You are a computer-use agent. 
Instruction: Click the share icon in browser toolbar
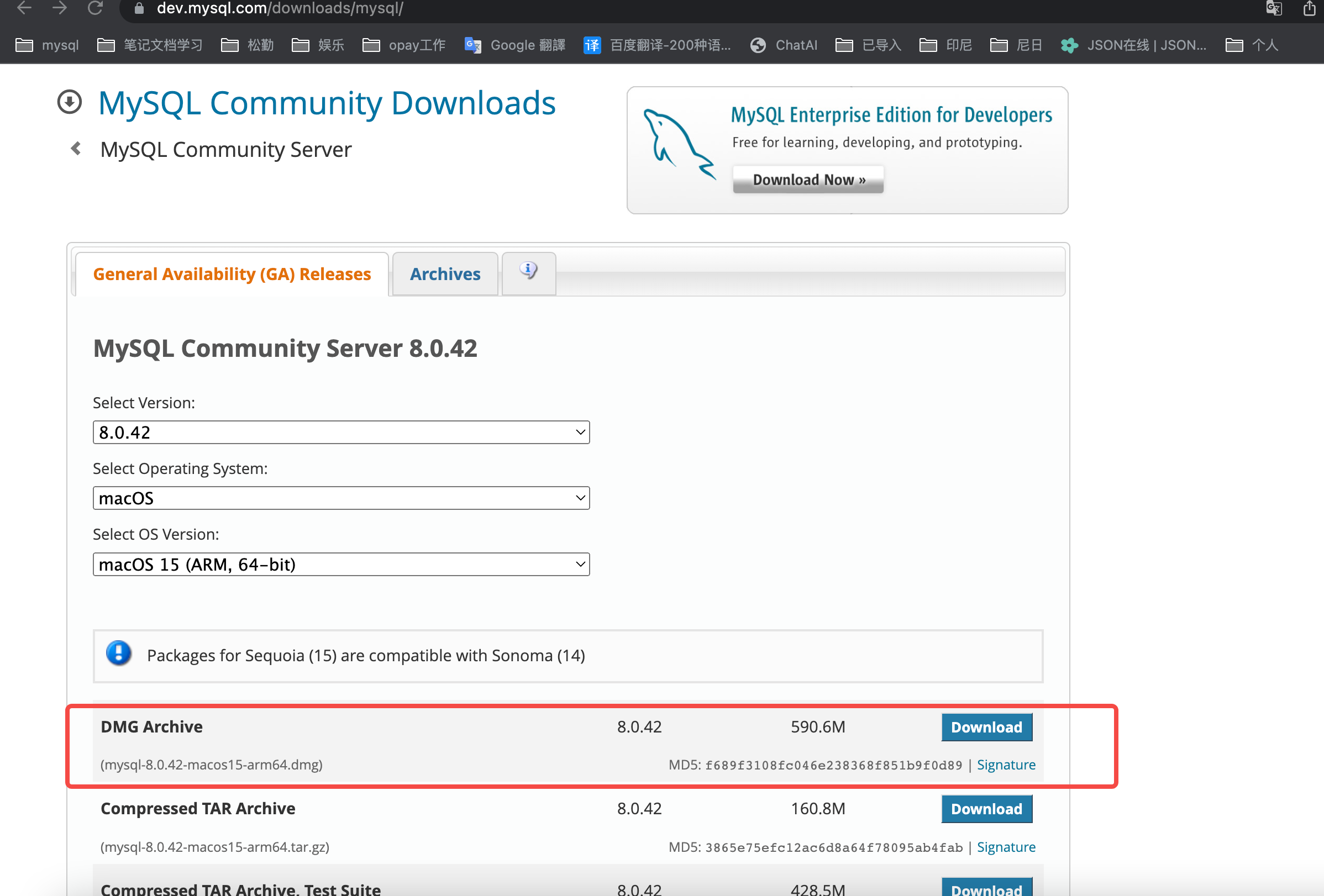tap(1310, 8)
